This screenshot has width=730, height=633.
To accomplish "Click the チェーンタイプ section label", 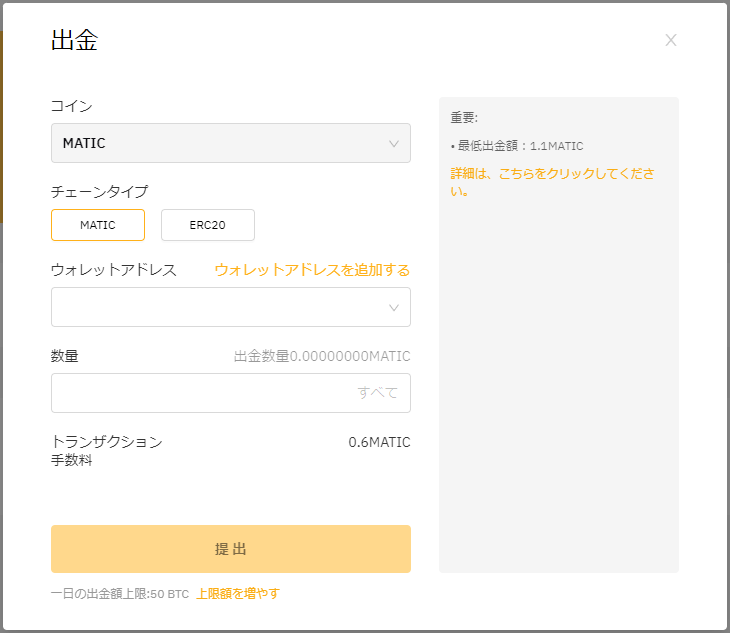I will [x=100, y=191].
